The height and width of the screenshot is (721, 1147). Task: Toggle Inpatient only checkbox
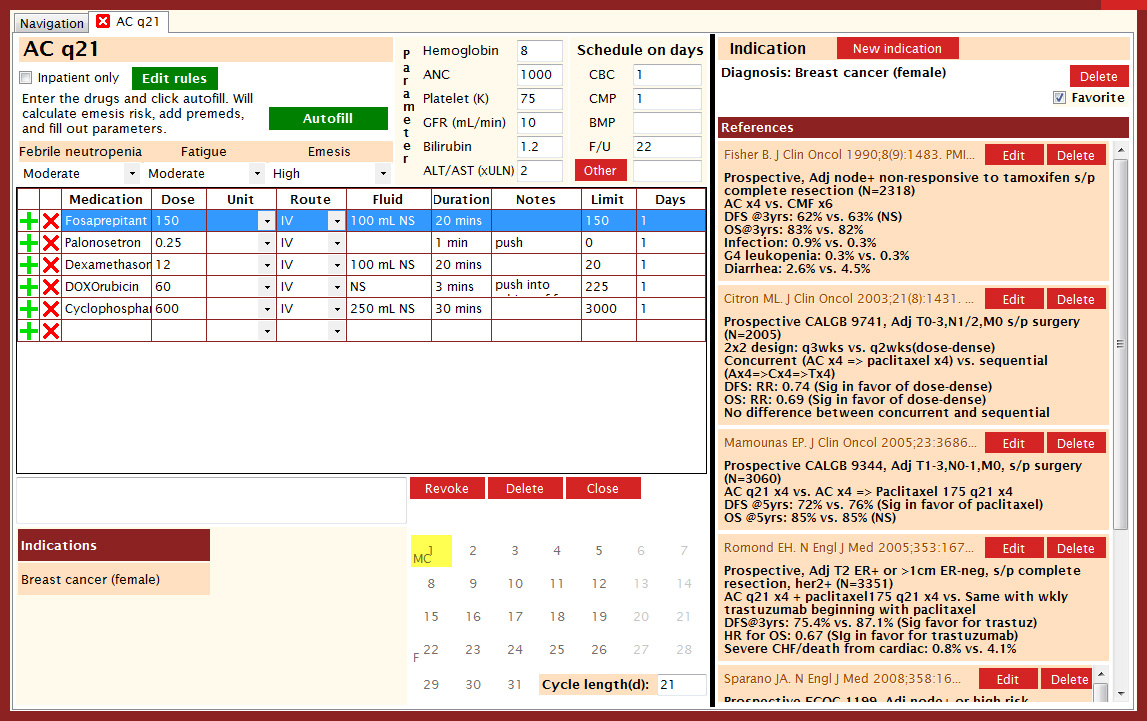(26, 78)
